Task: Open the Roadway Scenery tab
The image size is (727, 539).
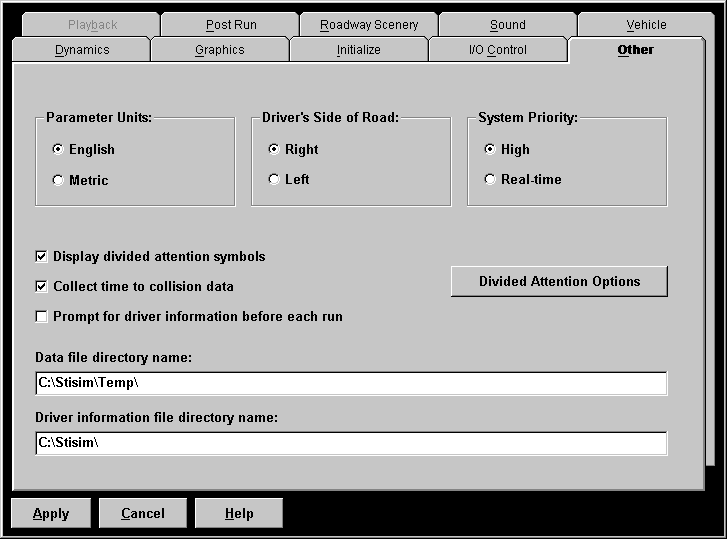Action: coord(369,25)
